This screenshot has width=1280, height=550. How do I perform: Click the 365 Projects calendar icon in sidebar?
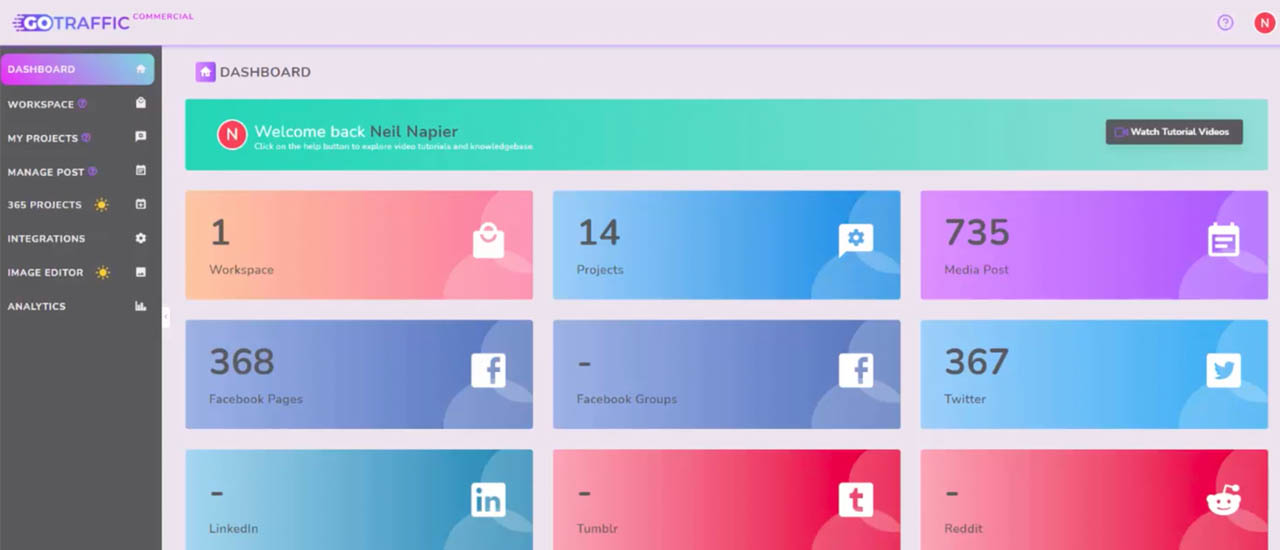coord(141,204)
